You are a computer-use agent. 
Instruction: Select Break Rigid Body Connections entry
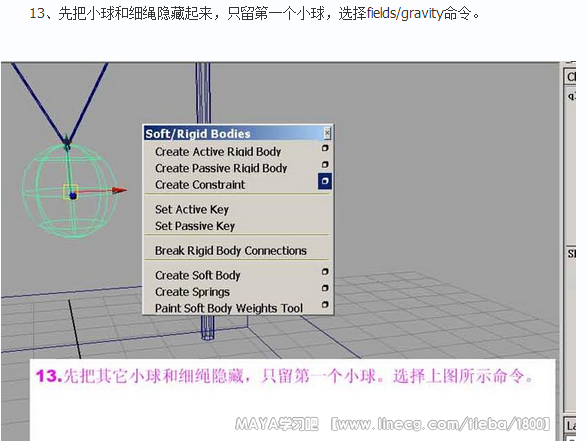pyautogui.click(x=231, y=250)
